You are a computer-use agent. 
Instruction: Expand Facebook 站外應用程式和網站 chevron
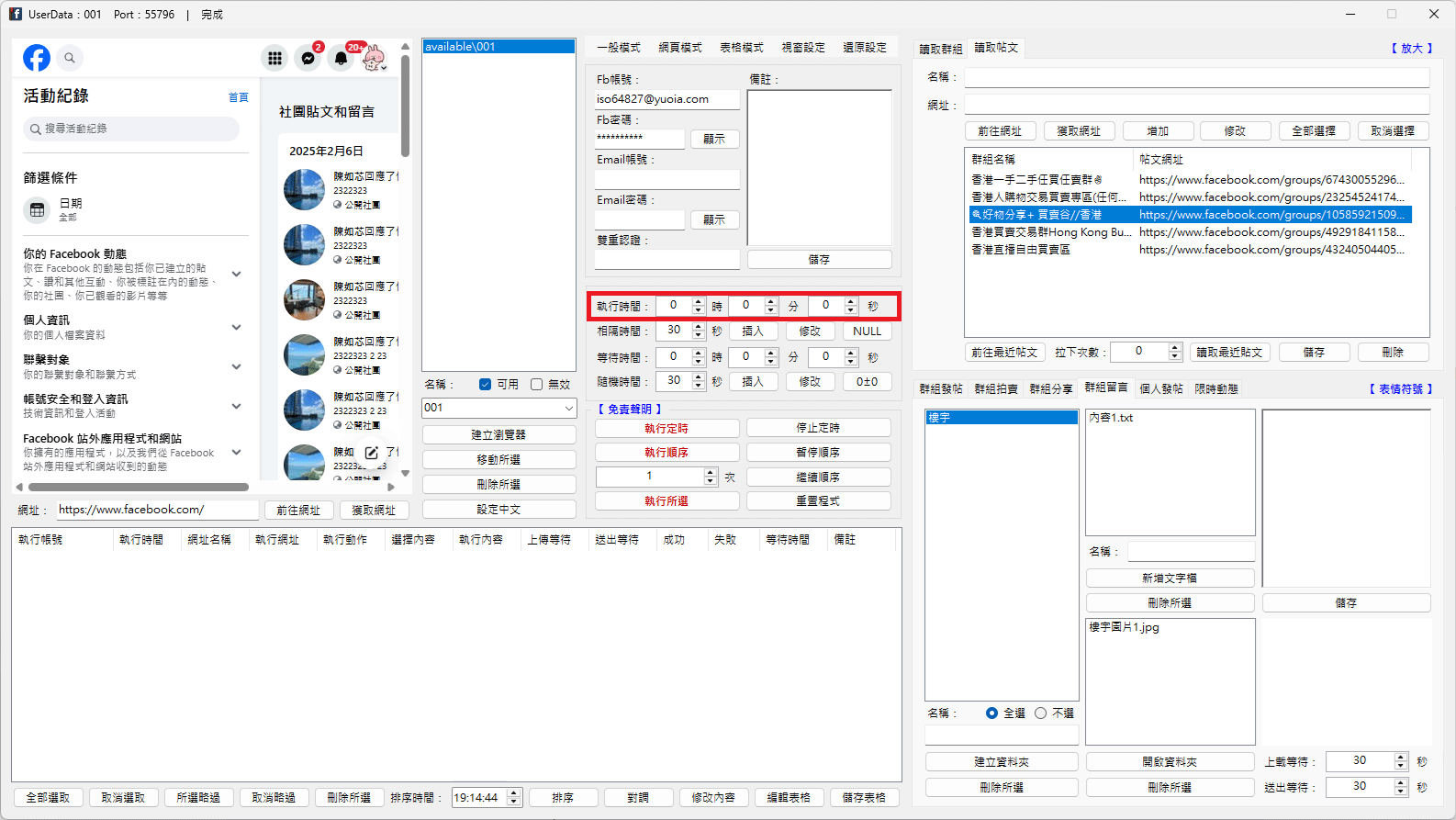[x=236, y=452]
